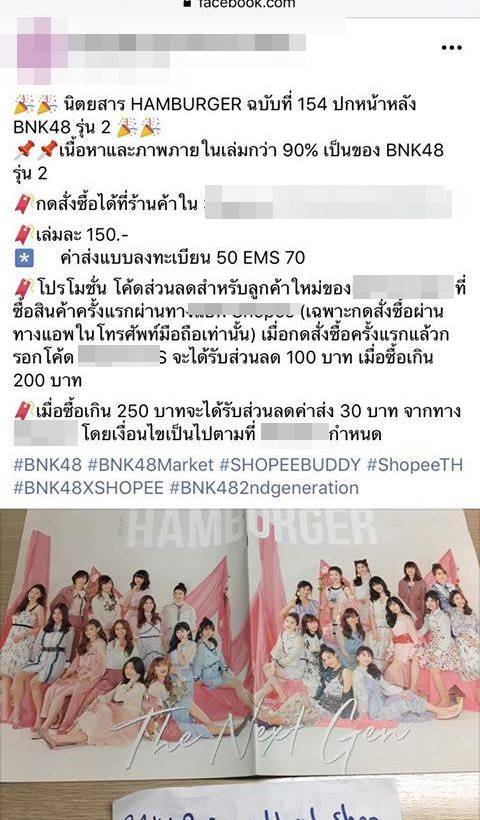Click the ticket emoji beside เล่มละ 150.-
This screenshot has width=480, height=820.
point(24,235)
